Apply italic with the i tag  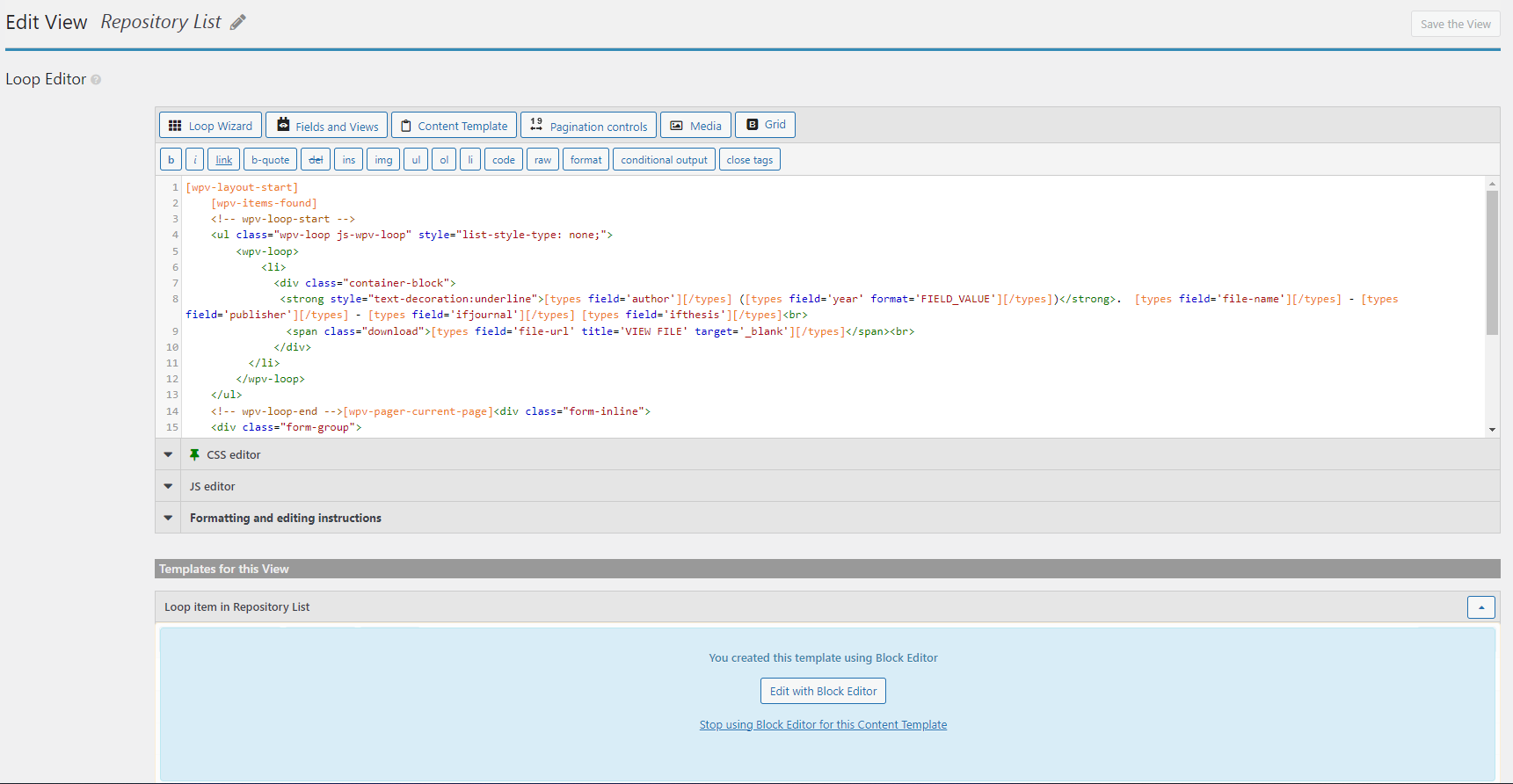195,160
